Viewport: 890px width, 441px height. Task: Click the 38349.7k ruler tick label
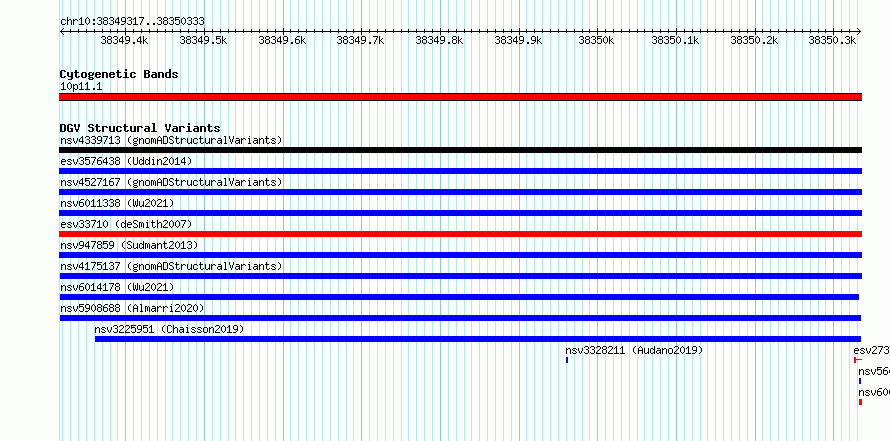point(360,40)
